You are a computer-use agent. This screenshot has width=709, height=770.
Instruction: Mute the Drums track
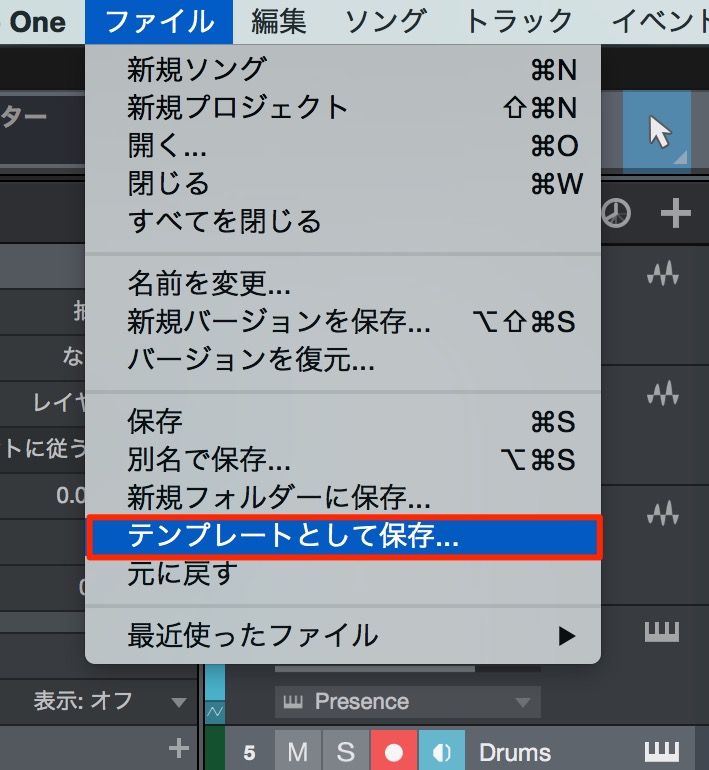click(298, 751)
